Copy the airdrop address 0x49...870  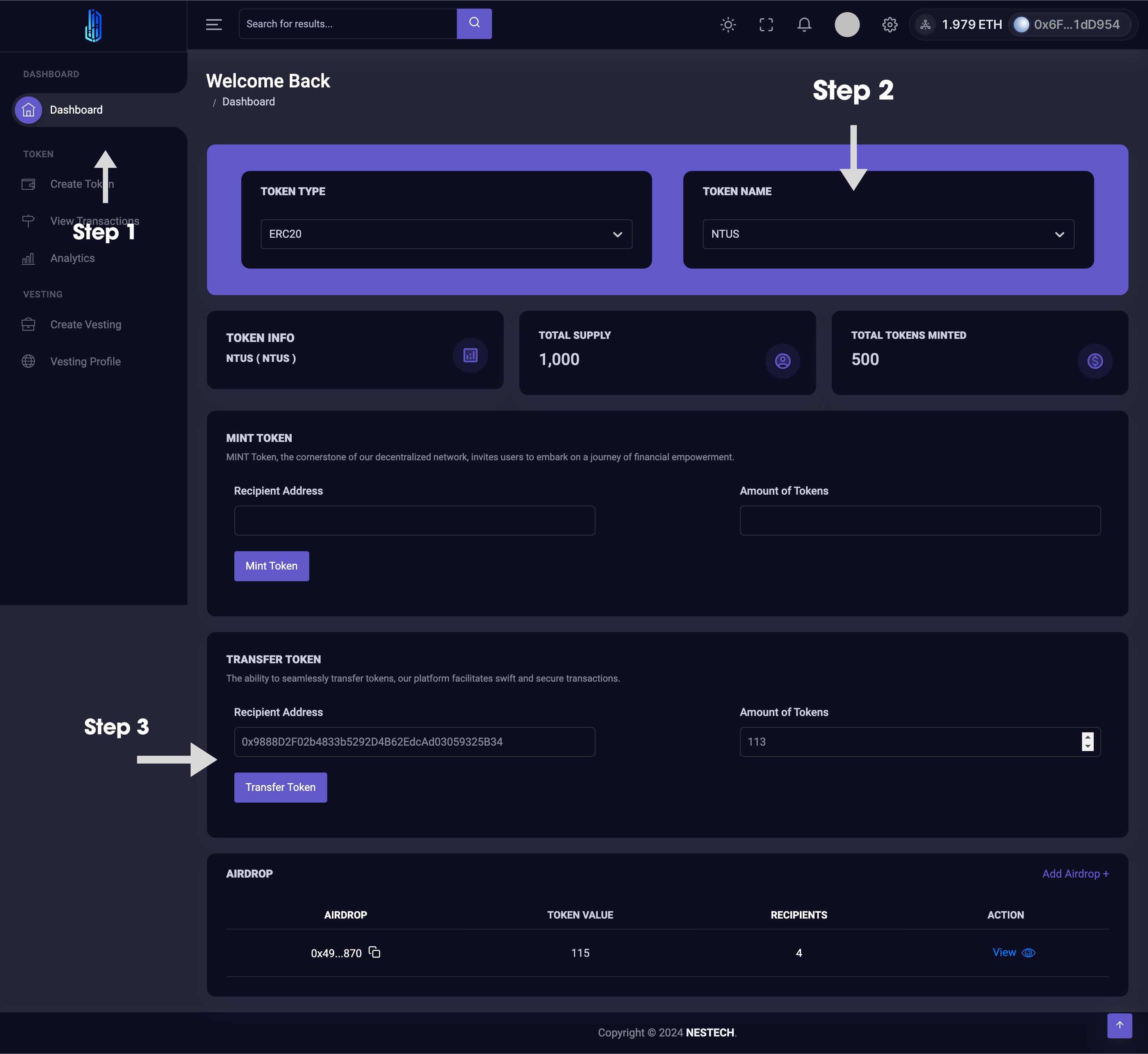[374, 952]
